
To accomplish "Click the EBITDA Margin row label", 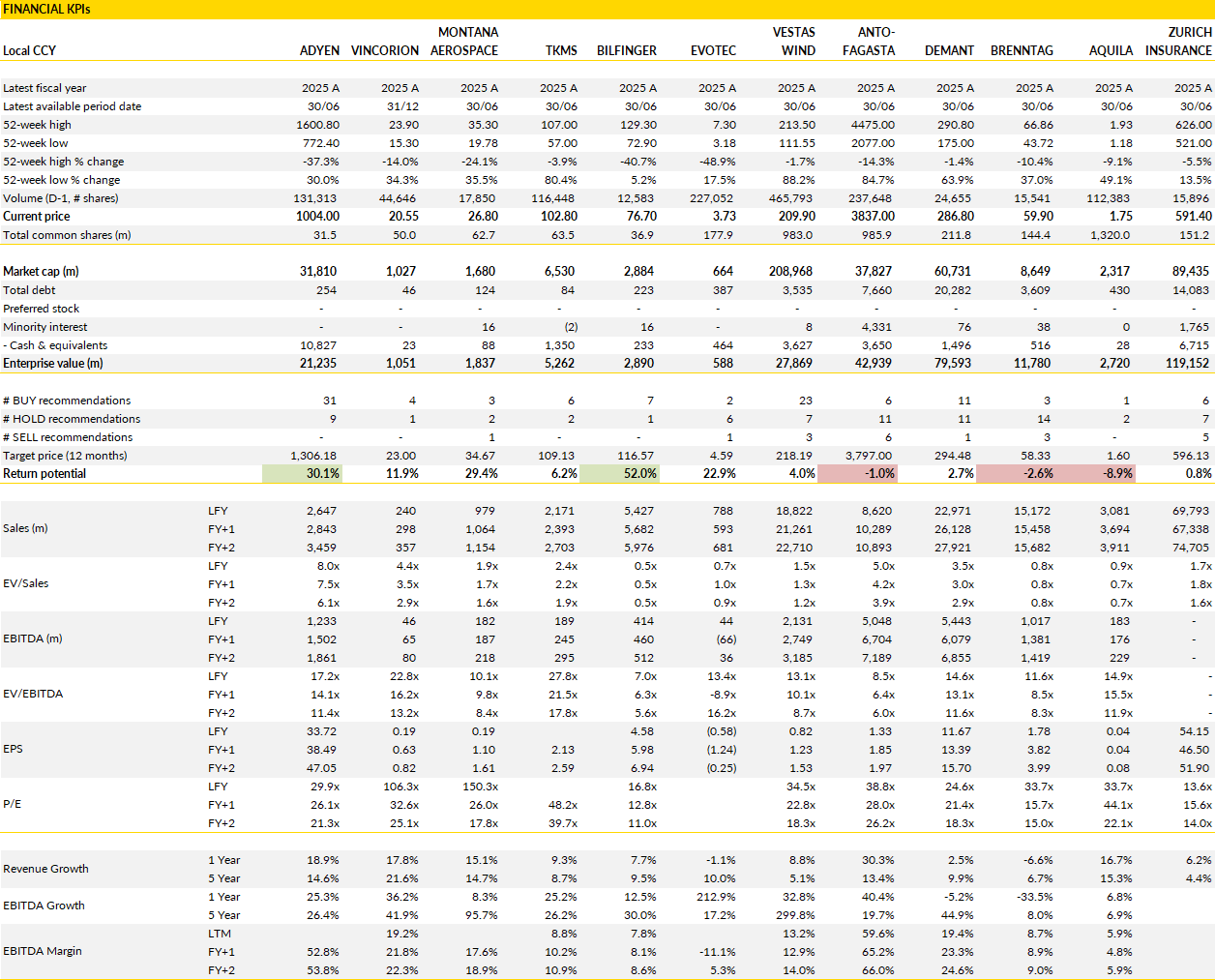I will coord(43,951).
